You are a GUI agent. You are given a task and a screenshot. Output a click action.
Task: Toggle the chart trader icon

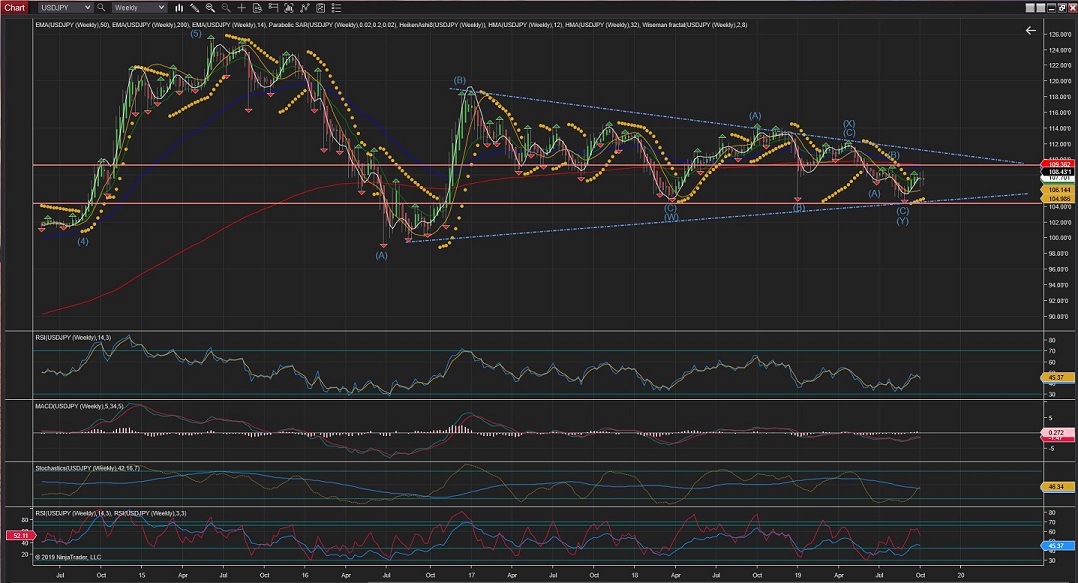point(273,8)
